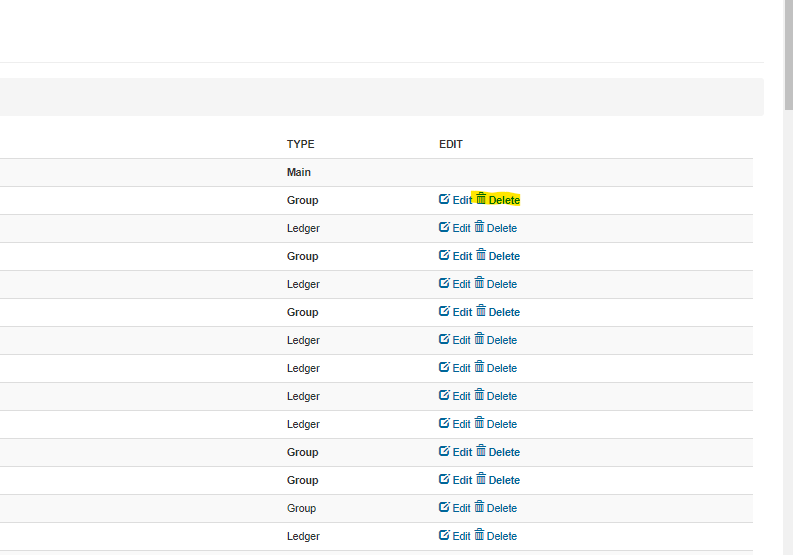The height and width of the screenshot is (555, 793).
Task: Select the Main type row cell
Action: point(299,172)
